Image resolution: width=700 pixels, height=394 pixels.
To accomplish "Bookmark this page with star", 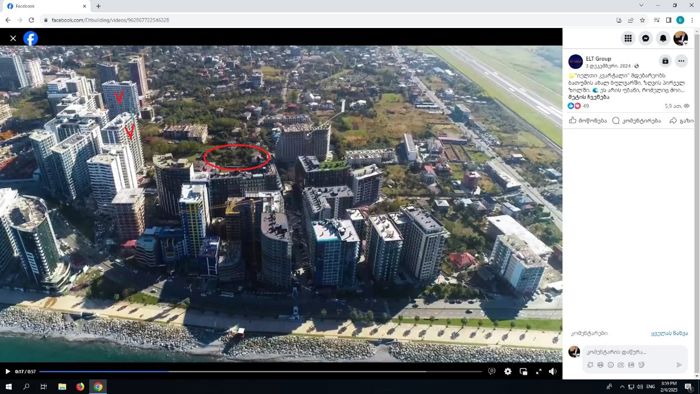I will pyautogui.click(x=642, y=20).
